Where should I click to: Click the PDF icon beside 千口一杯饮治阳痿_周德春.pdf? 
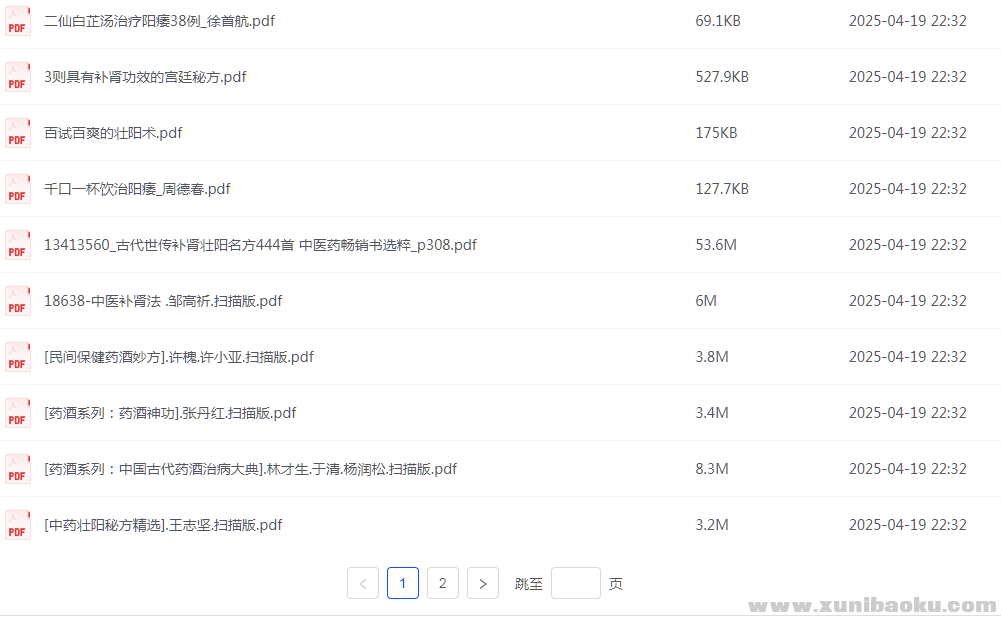pos(18,188)
